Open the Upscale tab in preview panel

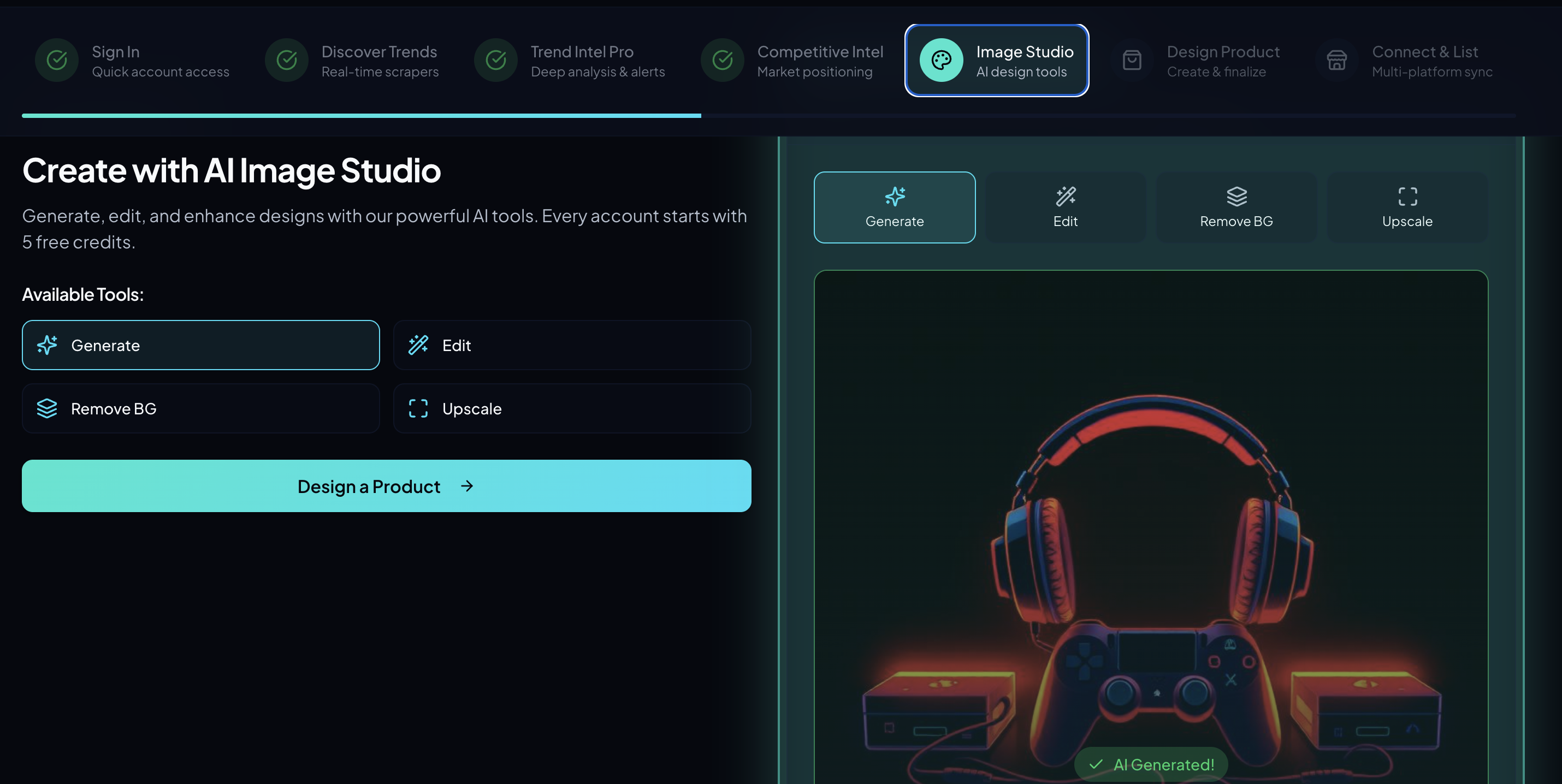pos(1407,207)
